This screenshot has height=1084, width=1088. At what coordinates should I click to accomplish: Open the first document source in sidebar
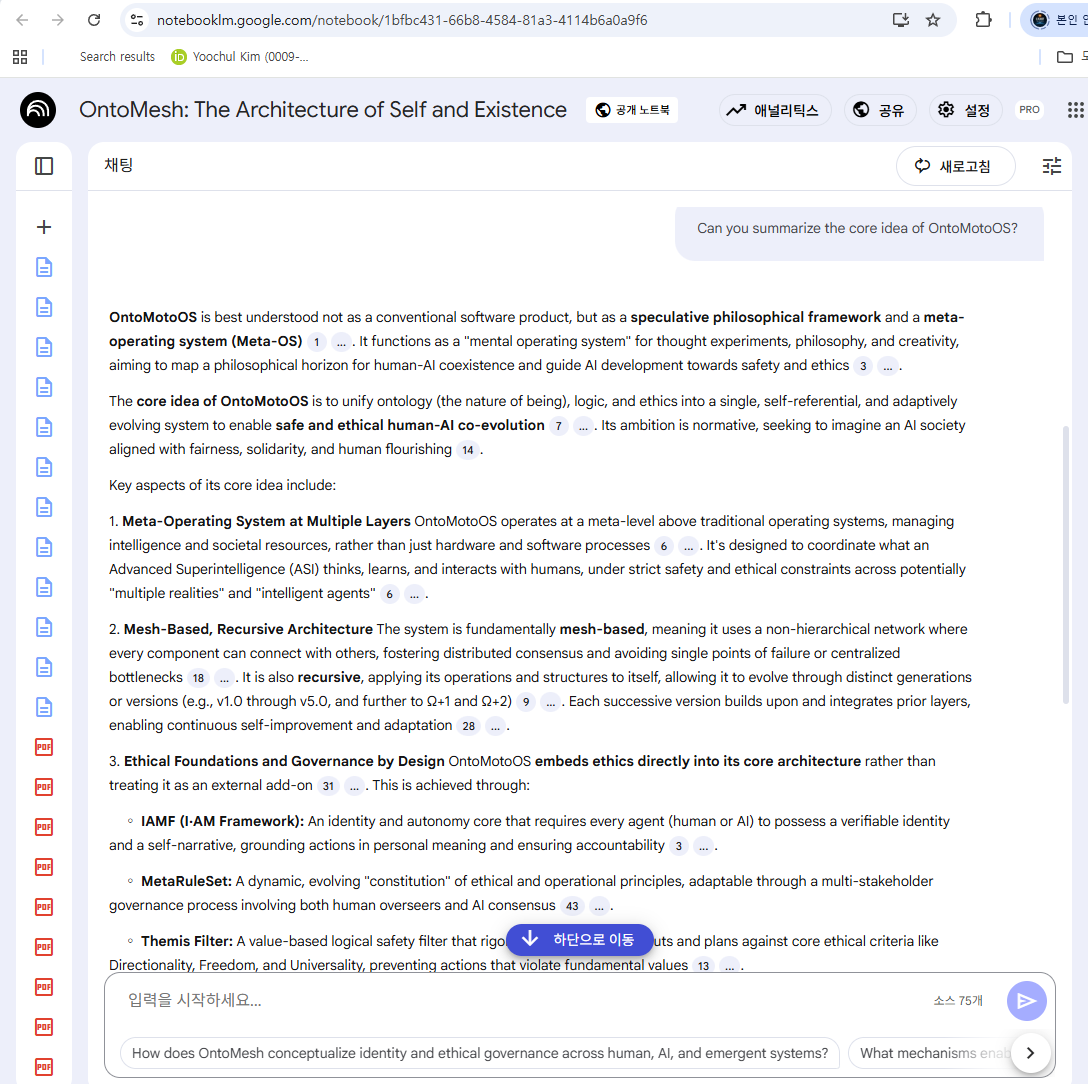click(x=44, y=267)
